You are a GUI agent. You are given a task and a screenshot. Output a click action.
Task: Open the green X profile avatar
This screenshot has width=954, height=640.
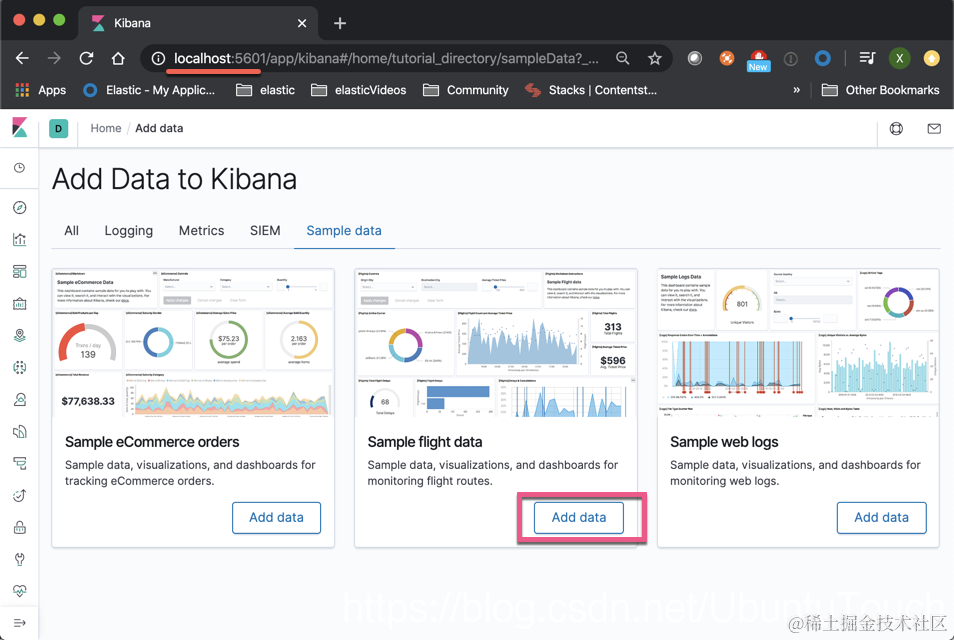[899, 58]
